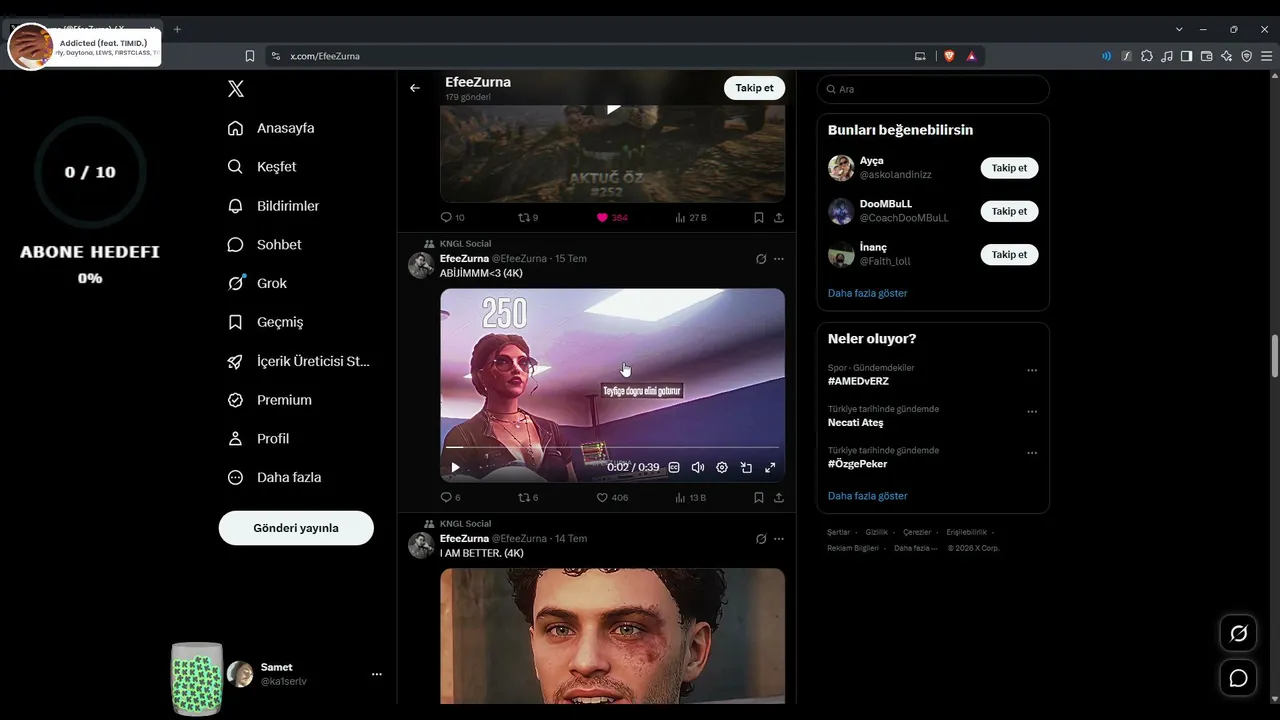1280x720 pixels.
Task: Open Brave Wallet in the toolbar
Action: (1206, 56)
